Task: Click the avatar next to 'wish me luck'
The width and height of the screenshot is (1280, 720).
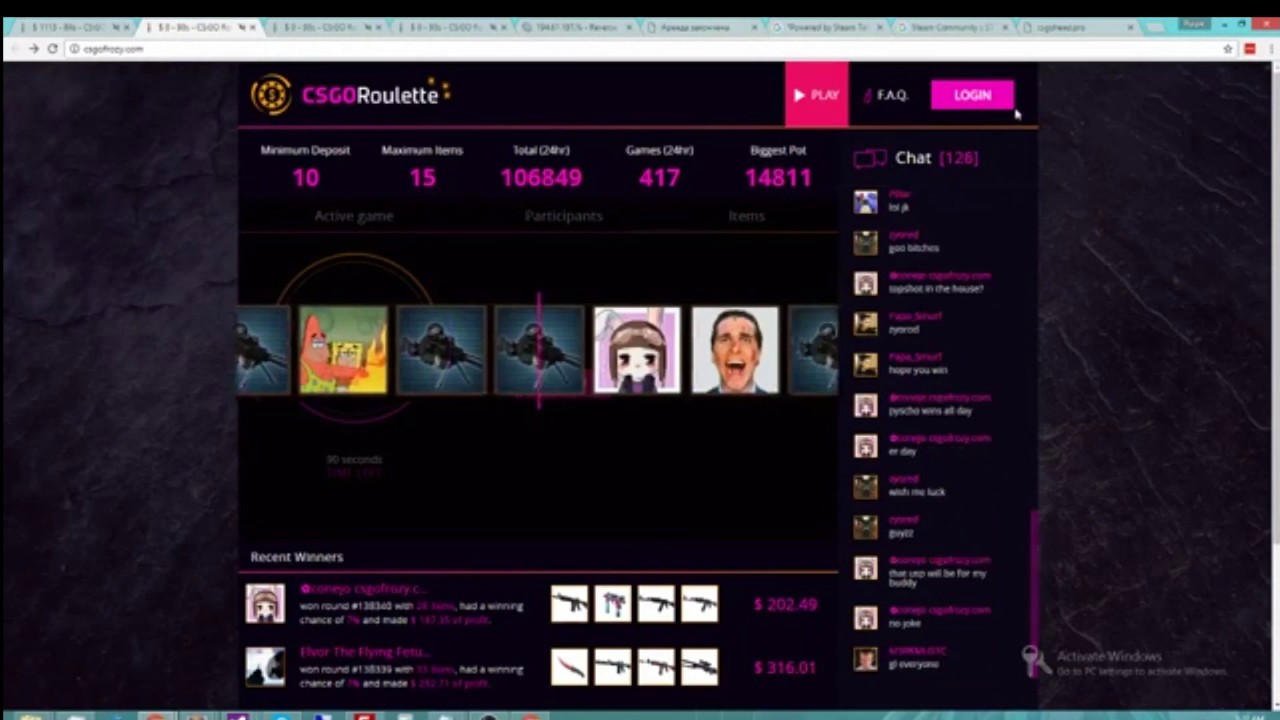Action: 866,486
